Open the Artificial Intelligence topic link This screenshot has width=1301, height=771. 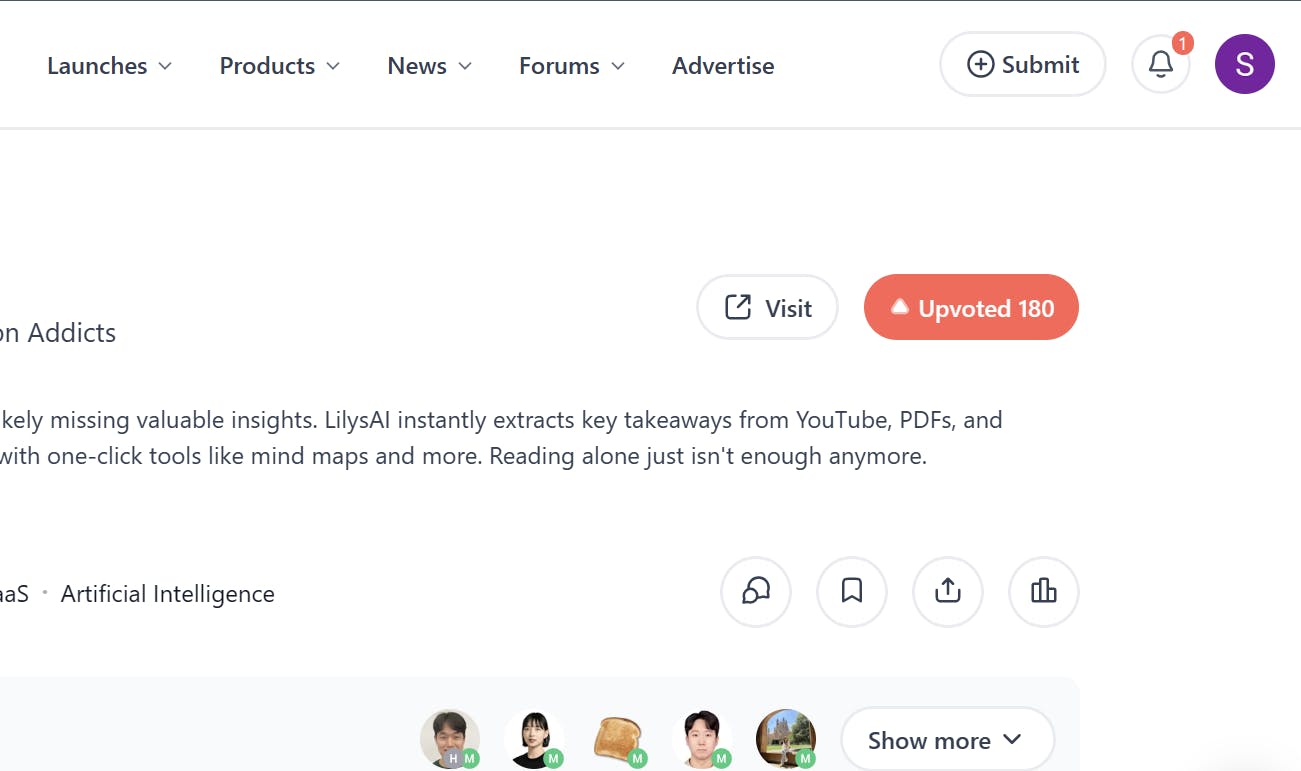point(168,594)
